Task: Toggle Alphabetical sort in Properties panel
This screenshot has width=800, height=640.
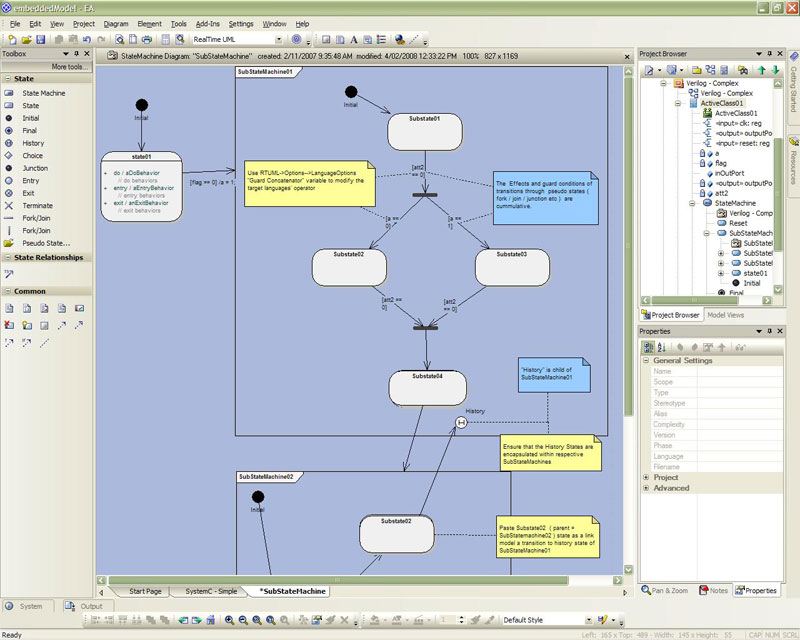Action: 662,348
